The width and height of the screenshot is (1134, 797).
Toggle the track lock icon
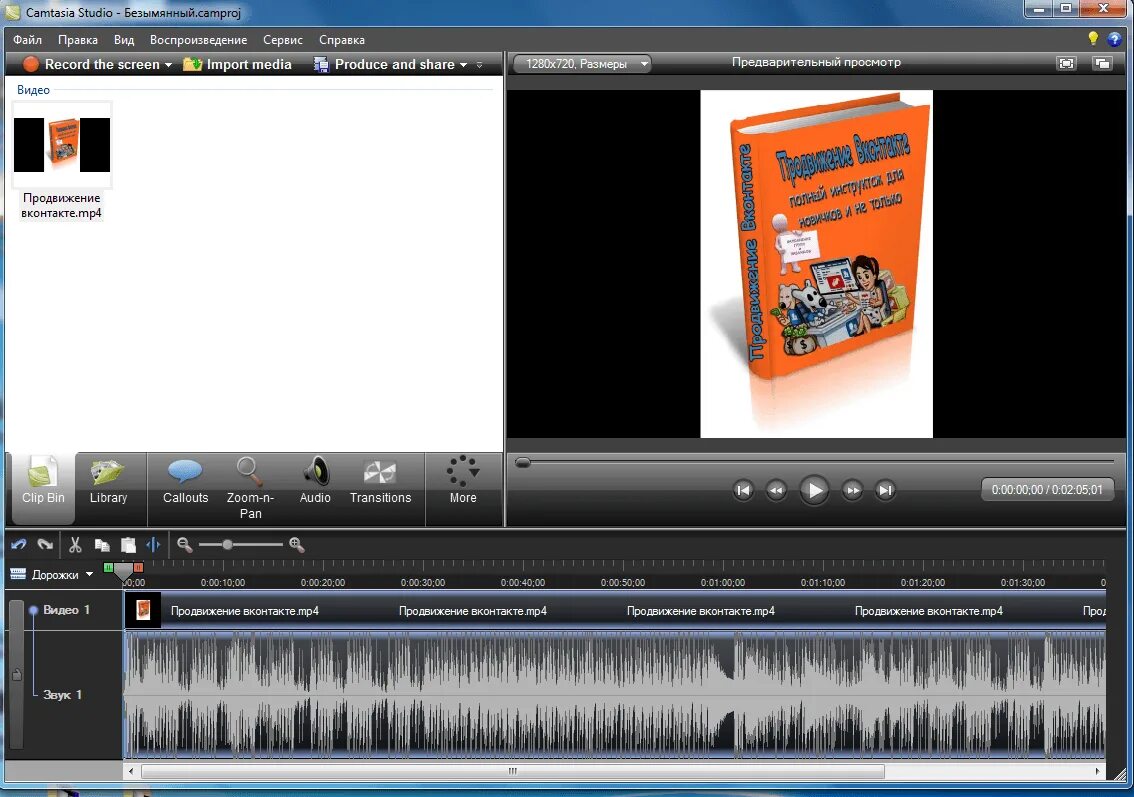click(x=16, y=675)
